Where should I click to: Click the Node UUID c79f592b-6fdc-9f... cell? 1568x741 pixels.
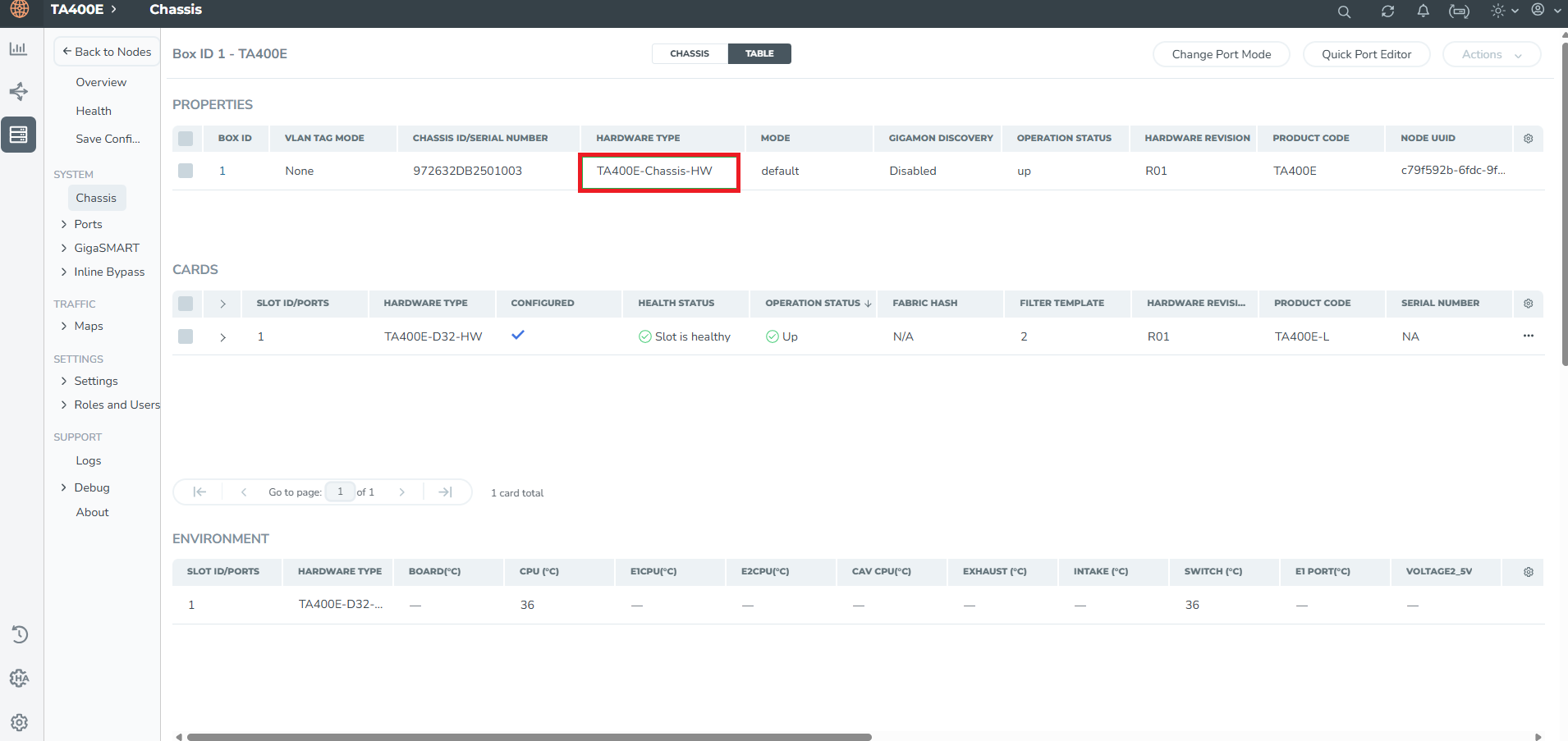(x=1453, y=170)
